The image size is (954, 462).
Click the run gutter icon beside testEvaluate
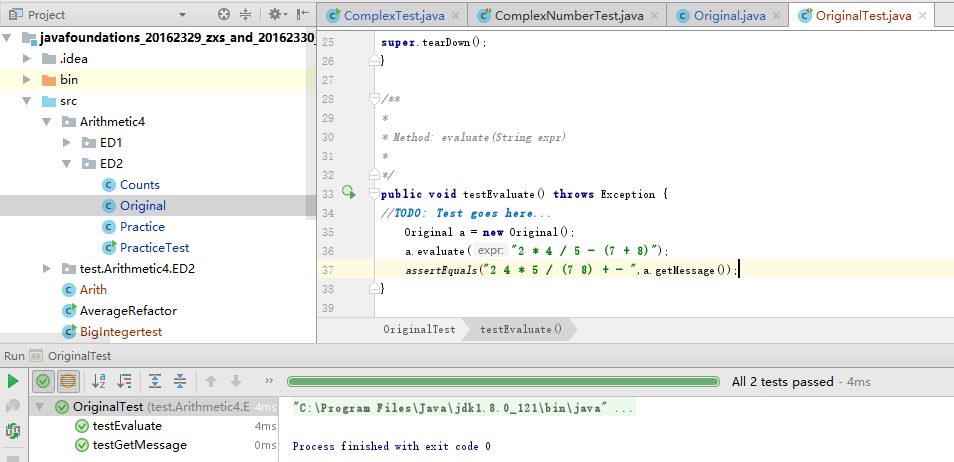pos(349,192)
